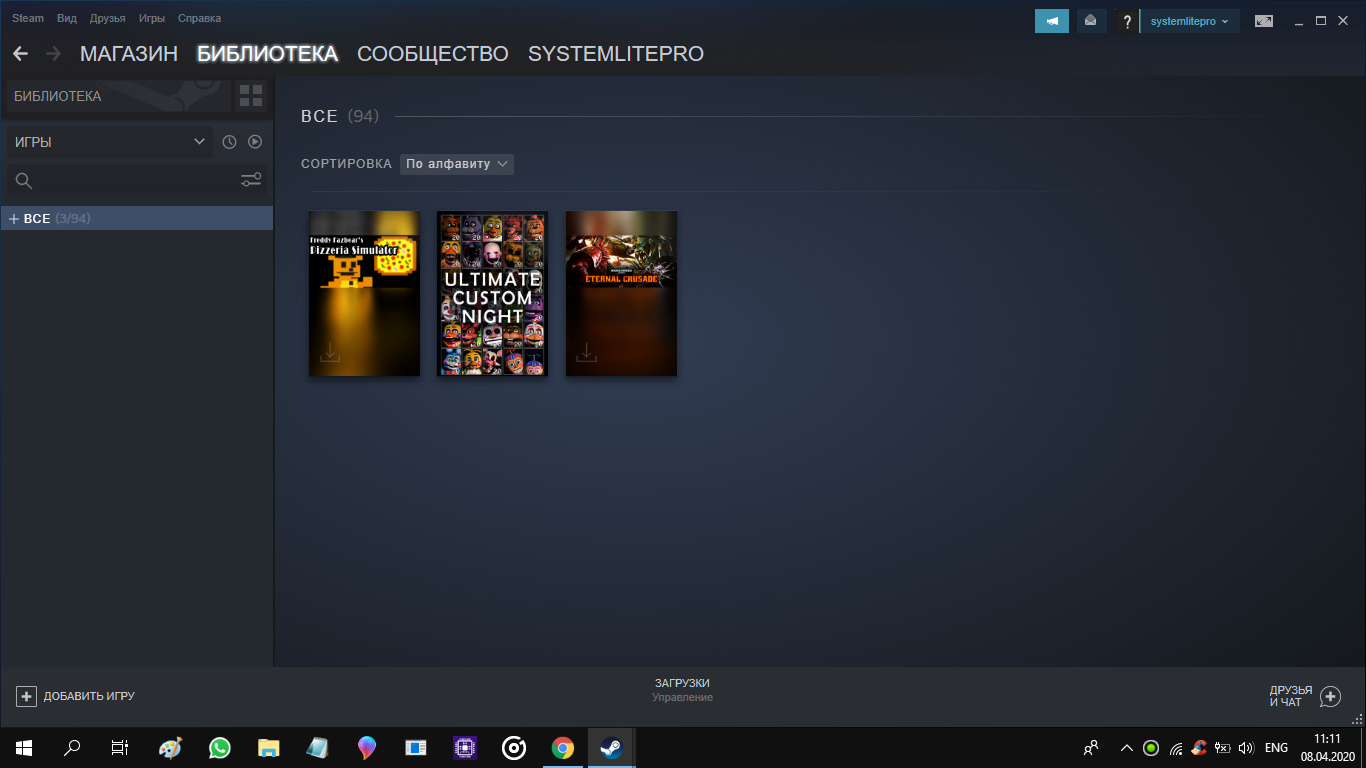Click download icon on Pizzeria Simulator cover
Viewport: 1366px width, 768px height.
[x=330, y=352]
